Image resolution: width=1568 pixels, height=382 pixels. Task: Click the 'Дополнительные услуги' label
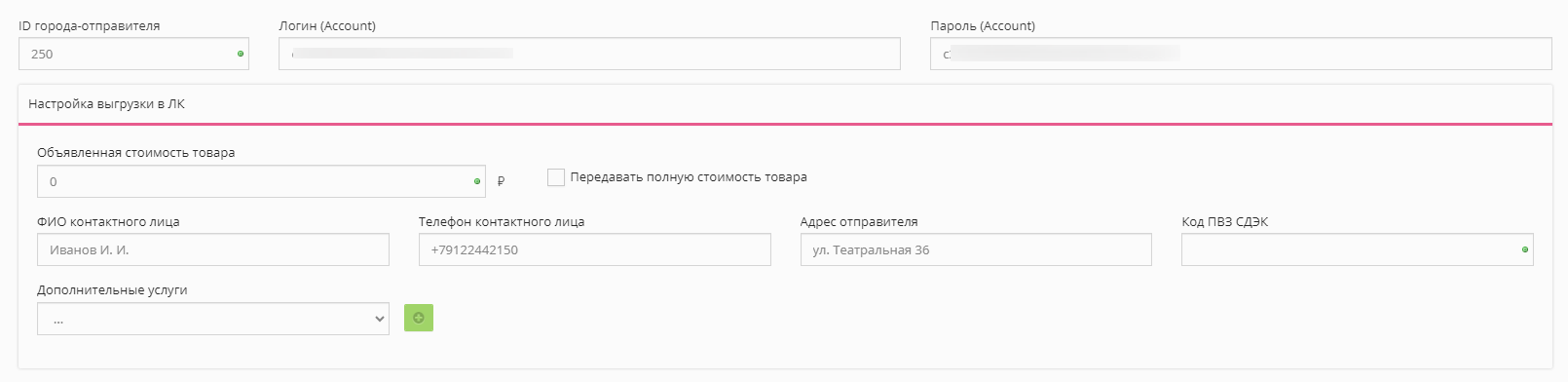tap(112, 290)
